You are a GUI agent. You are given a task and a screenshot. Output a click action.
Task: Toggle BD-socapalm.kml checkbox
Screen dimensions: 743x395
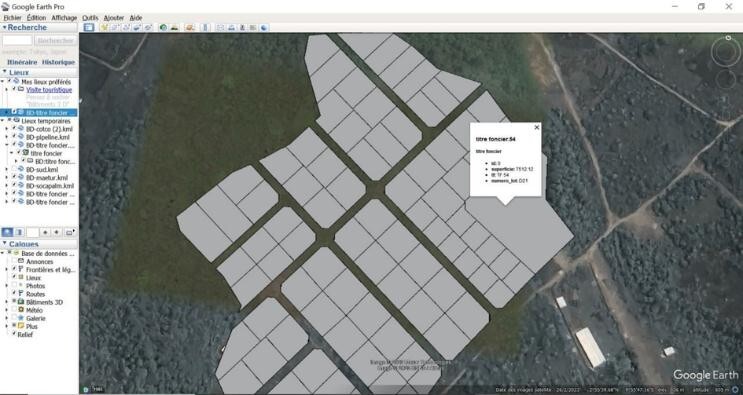click(x=14, y=185)
